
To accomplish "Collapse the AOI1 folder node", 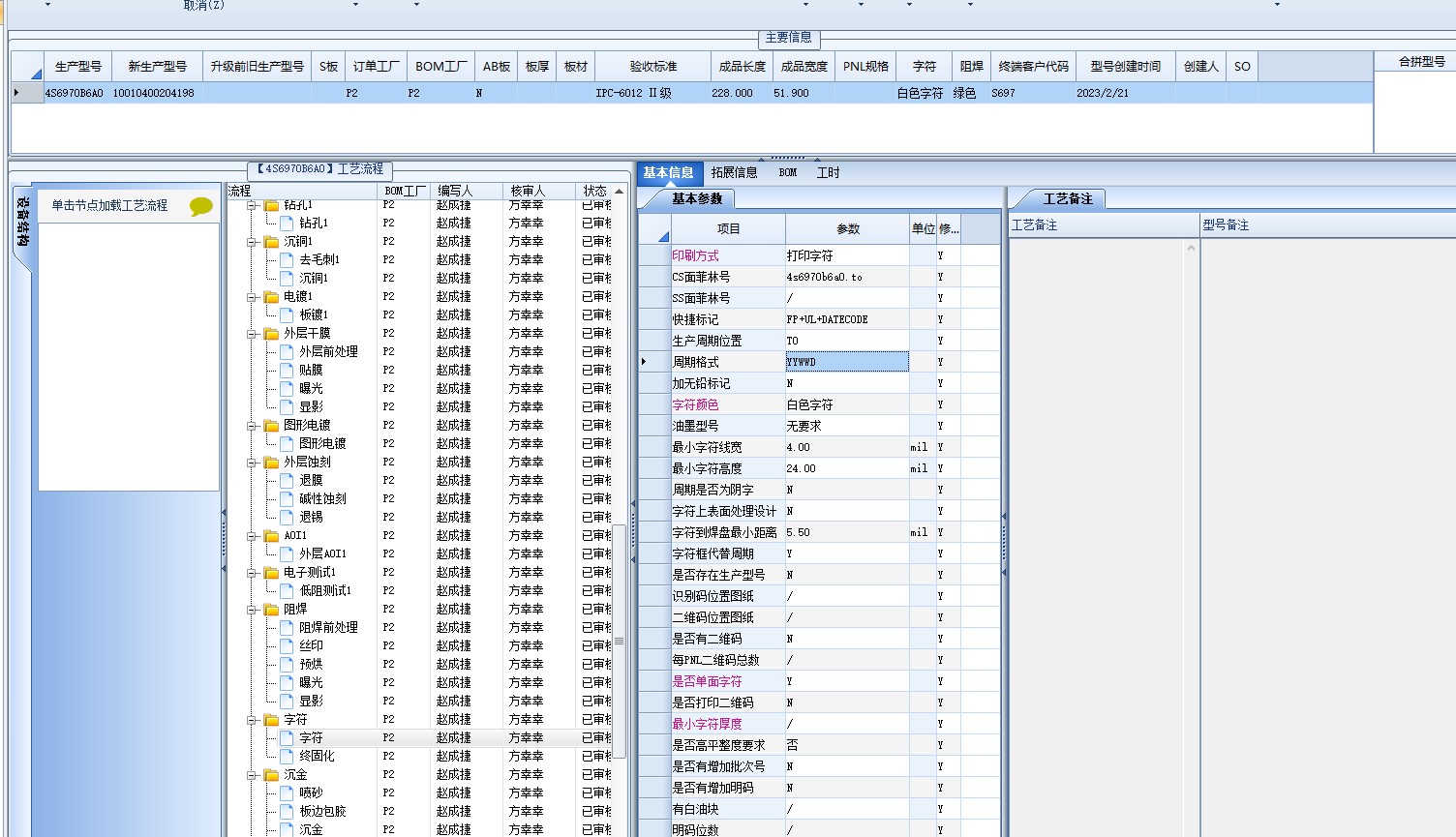I will coord(253,536).
